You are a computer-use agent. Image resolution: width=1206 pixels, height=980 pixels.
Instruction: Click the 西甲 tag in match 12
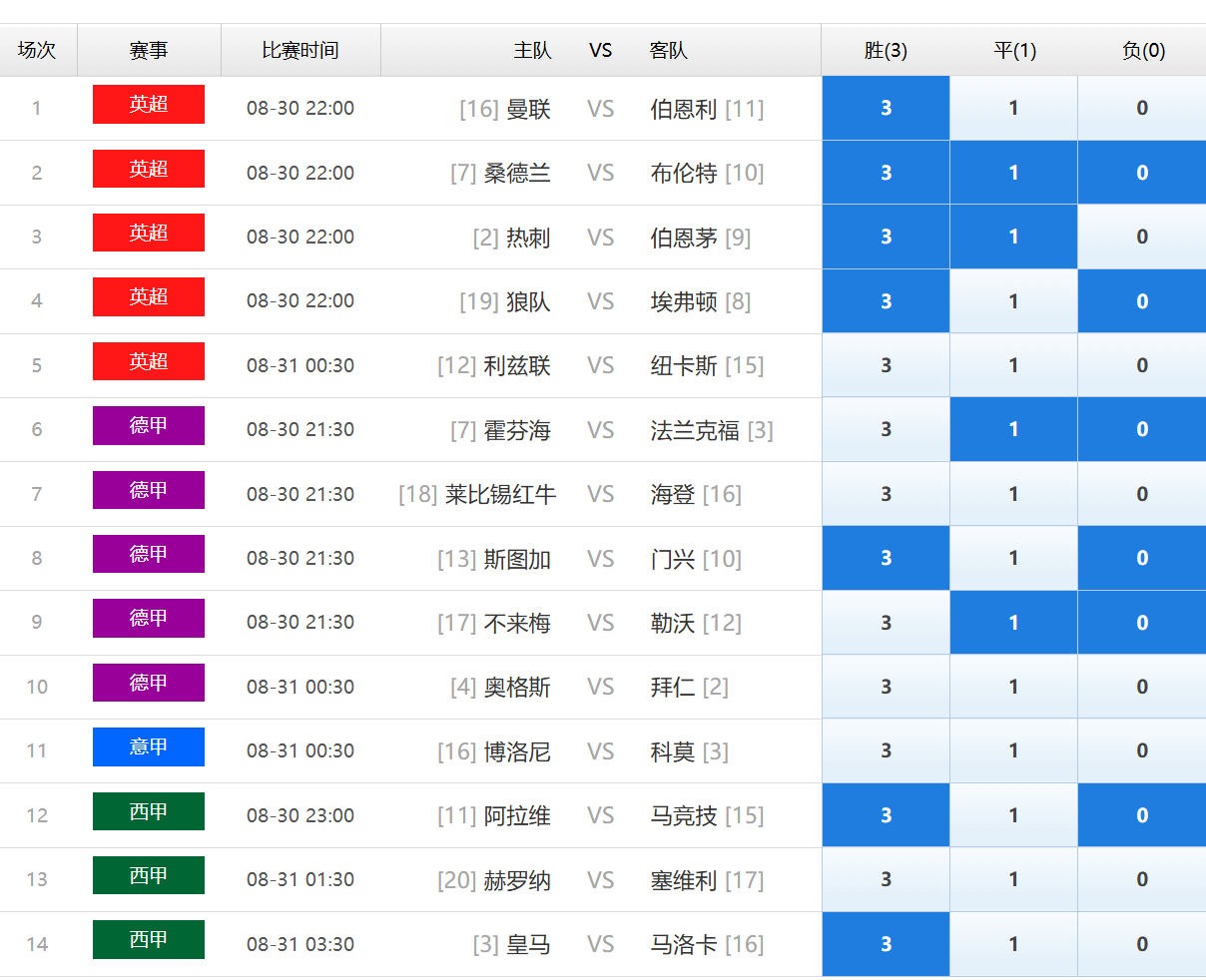click(x=149, y=811)
